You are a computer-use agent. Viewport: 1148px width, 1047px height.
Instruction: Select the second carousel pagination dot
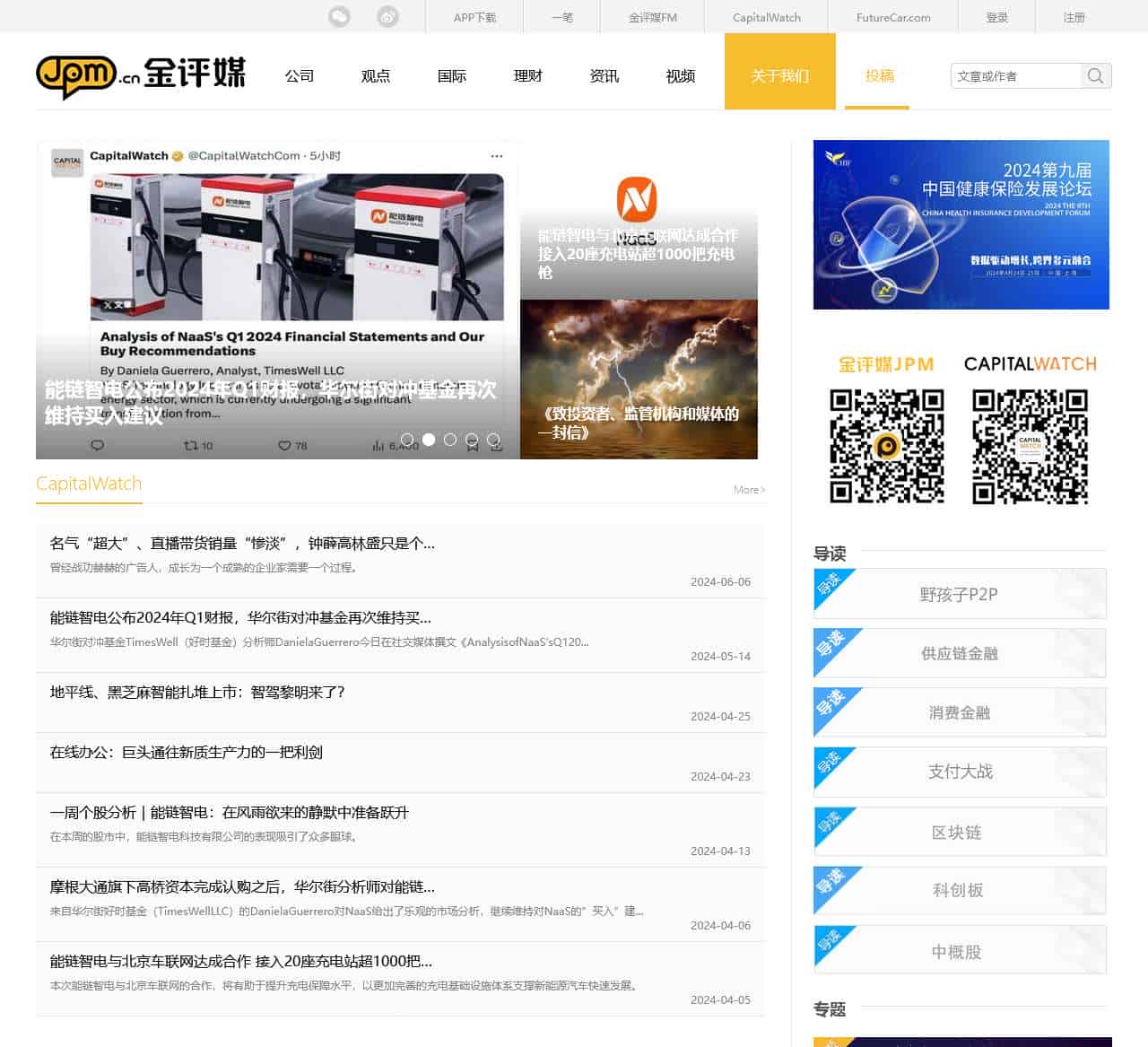click(429, 441)
